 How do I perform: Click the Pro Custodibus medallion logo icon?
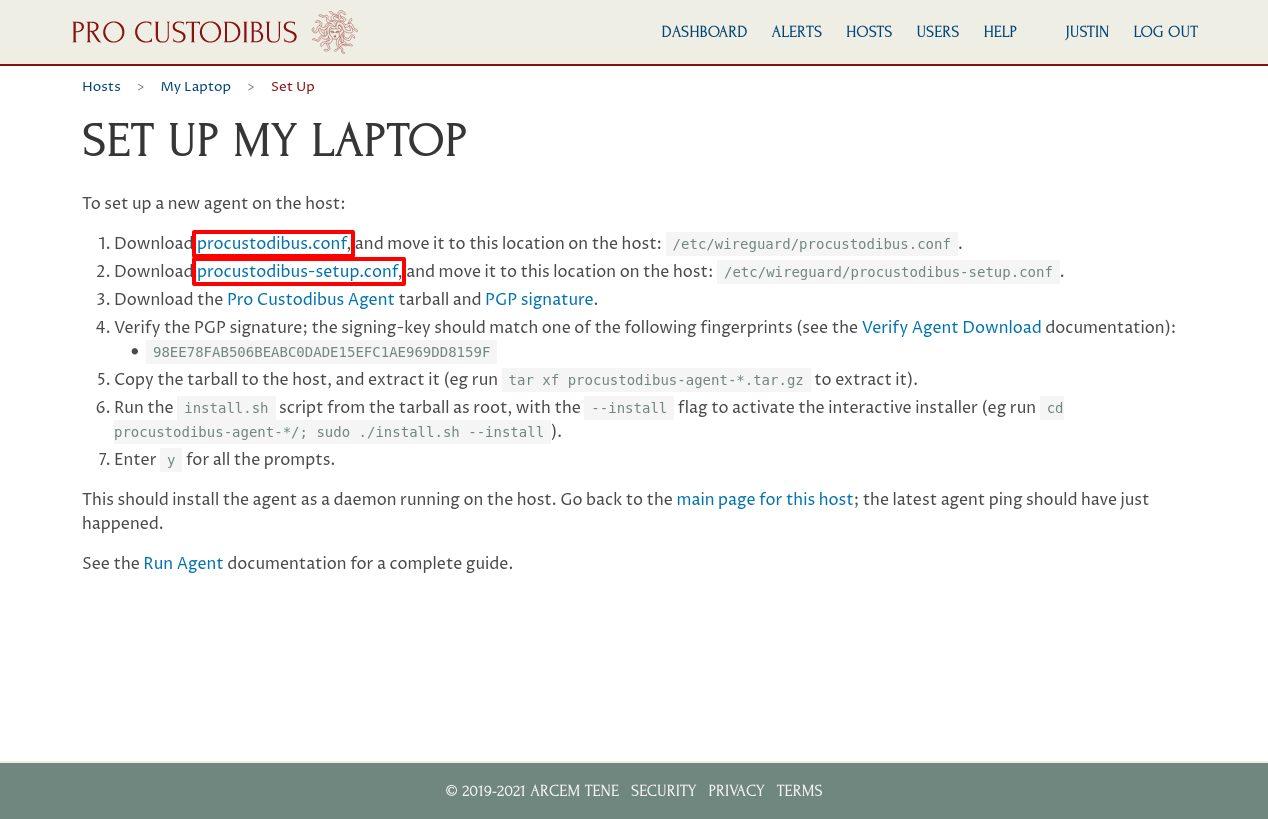pos(334,32)
